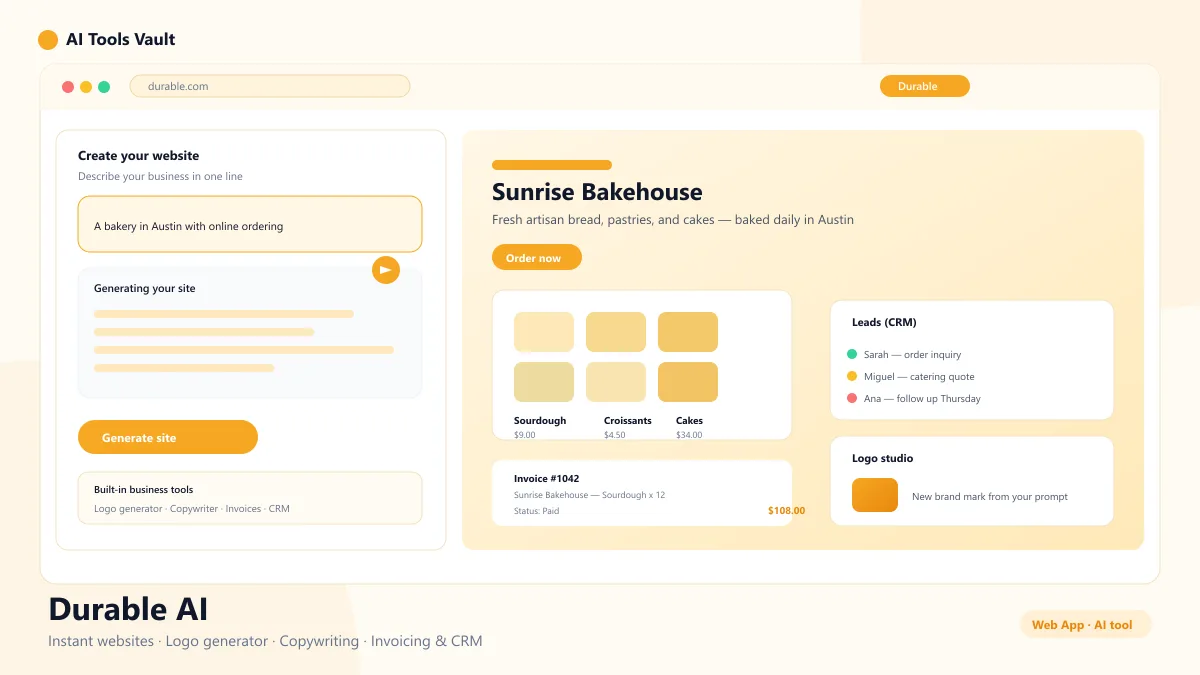Click the product thumbnail above Cakes
Image resolution: width=1200 pixels, height=675 pixels.
(x=688, y=382)
